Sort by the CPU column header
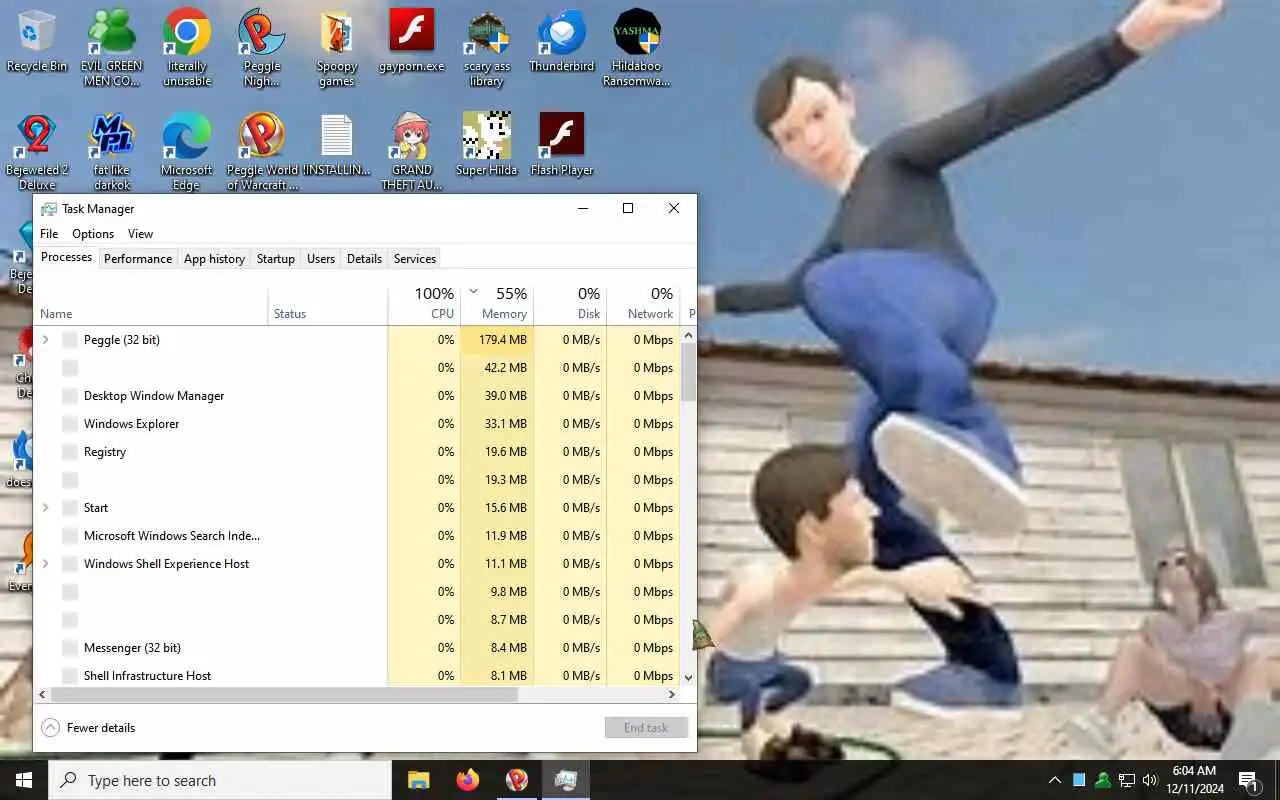This screenshot has width=1280, height=800. [424, 304]
